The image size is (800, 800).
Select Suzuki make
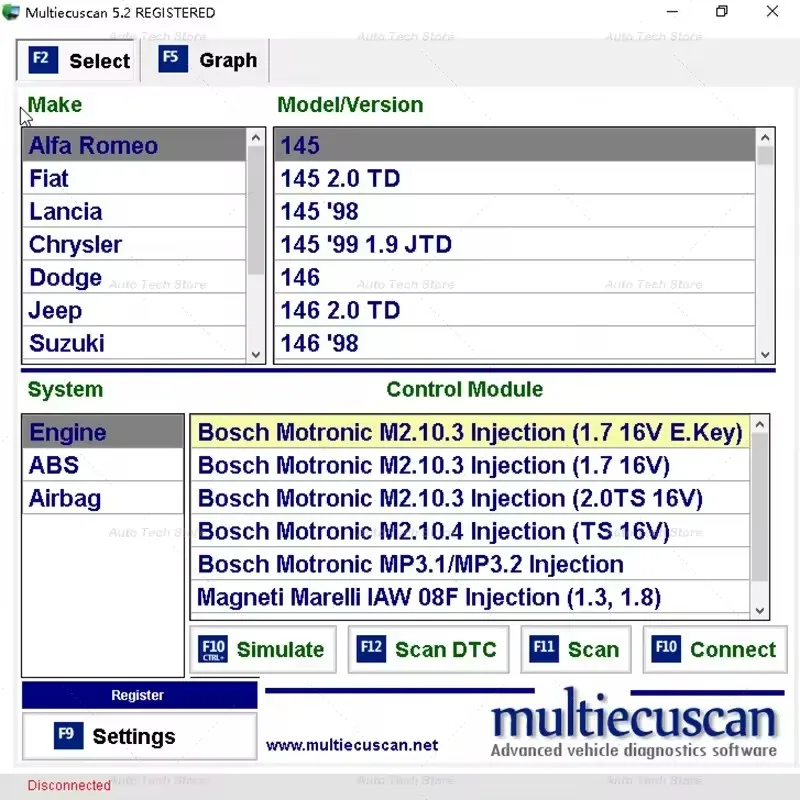point(134,343)
